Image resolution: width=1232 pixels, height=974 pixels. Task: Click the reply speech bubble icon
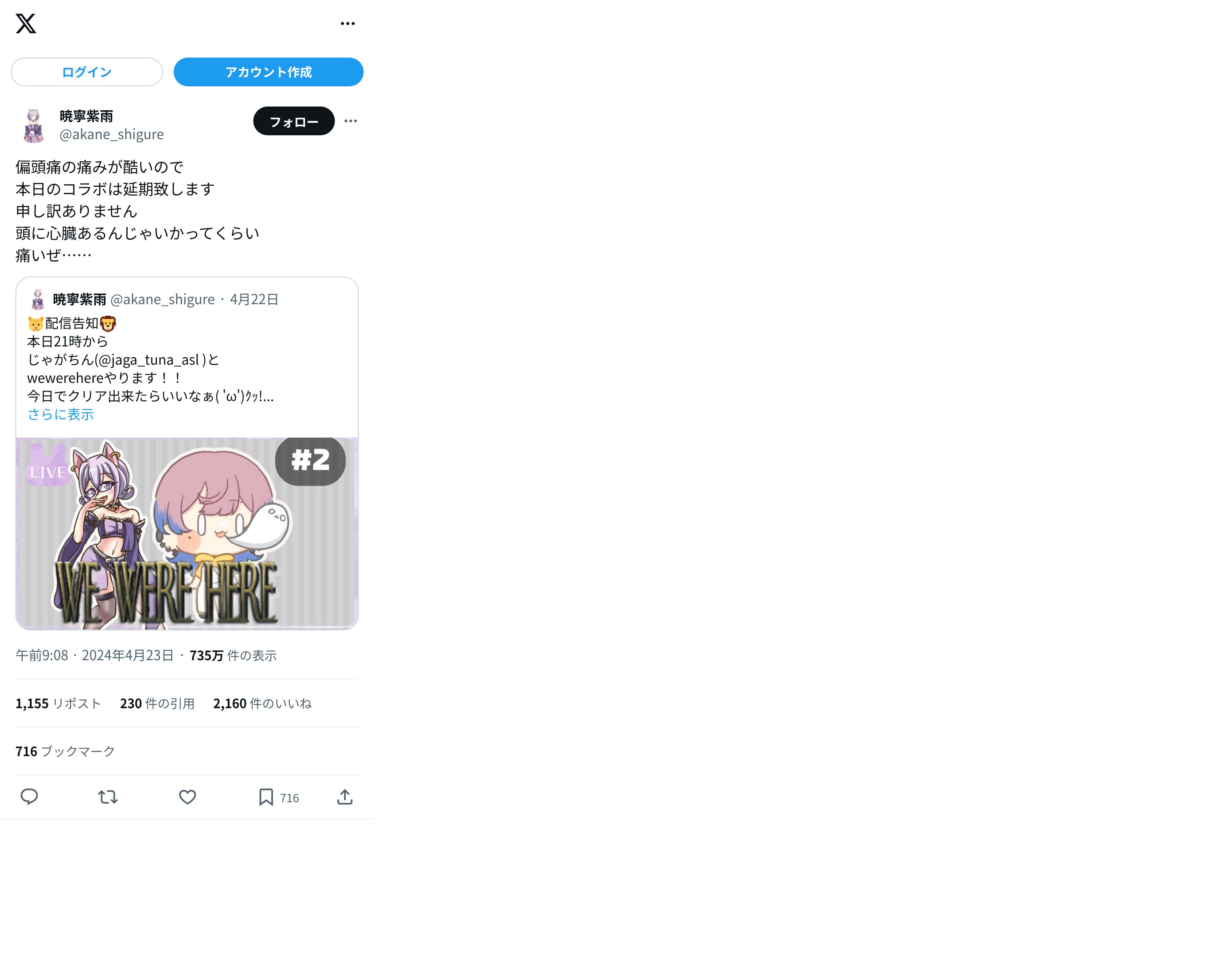coord(29,797)
